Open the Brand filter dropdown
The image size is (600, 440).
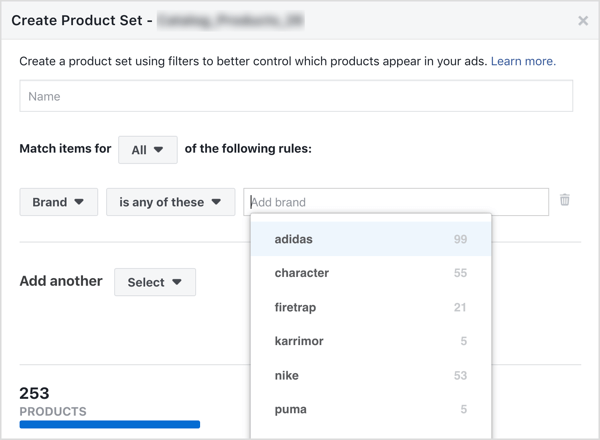pos(59,202)
